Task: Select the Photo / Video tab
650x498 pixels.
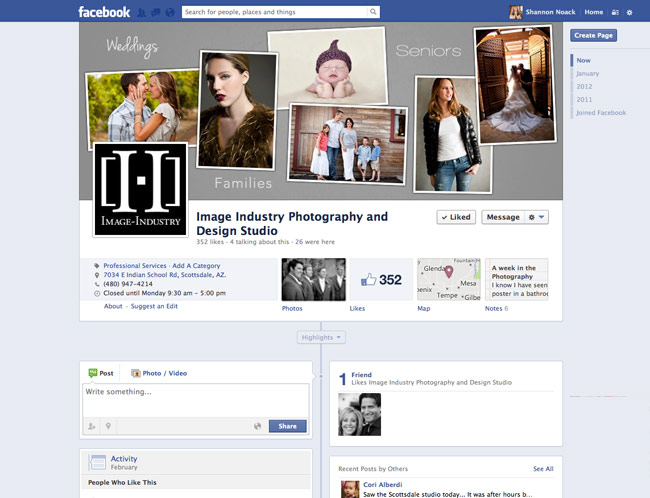Action: [x=159, y=373]
